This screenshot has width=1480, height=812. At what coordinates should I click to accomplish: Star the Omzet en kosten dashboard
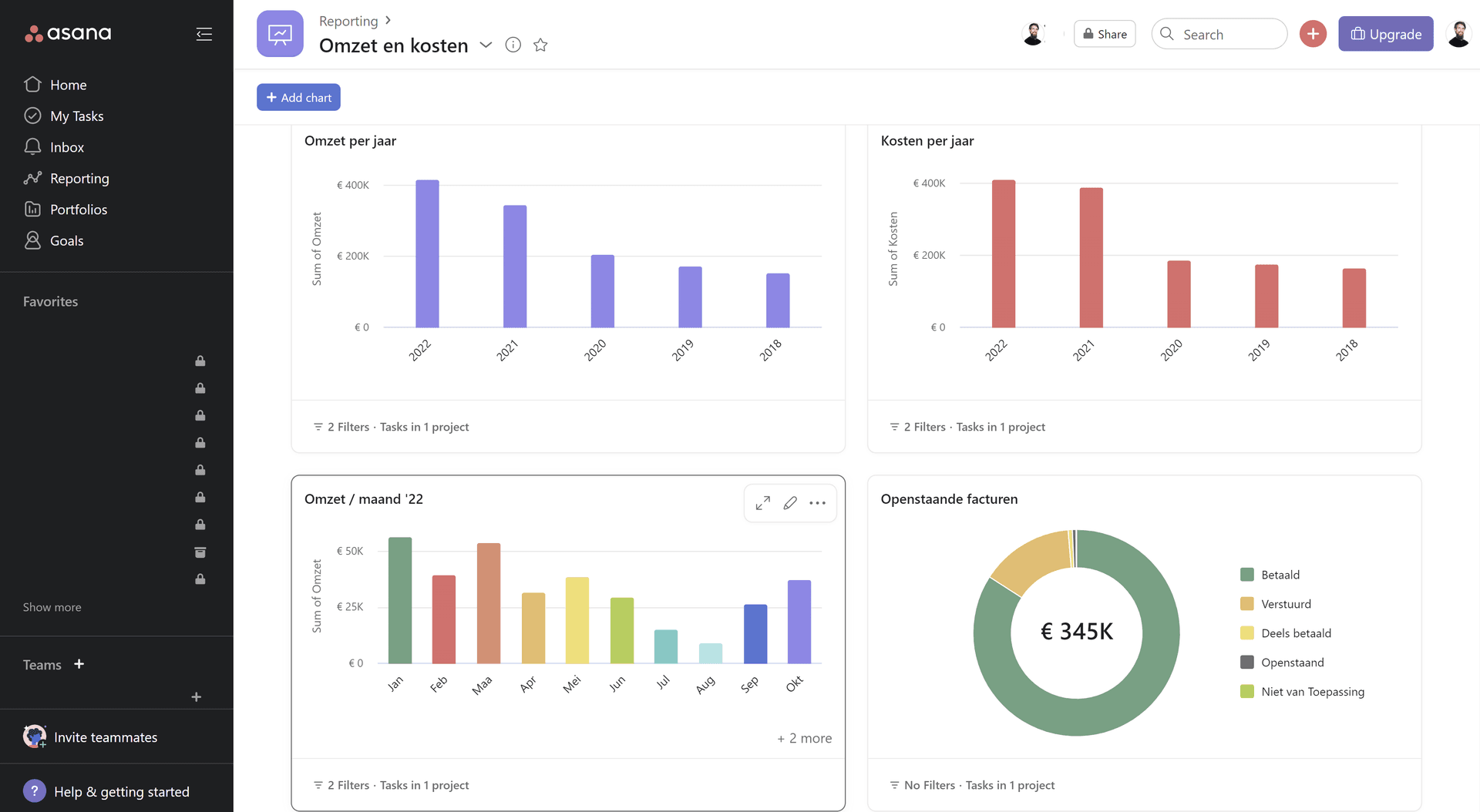click(x=540, y=45)
